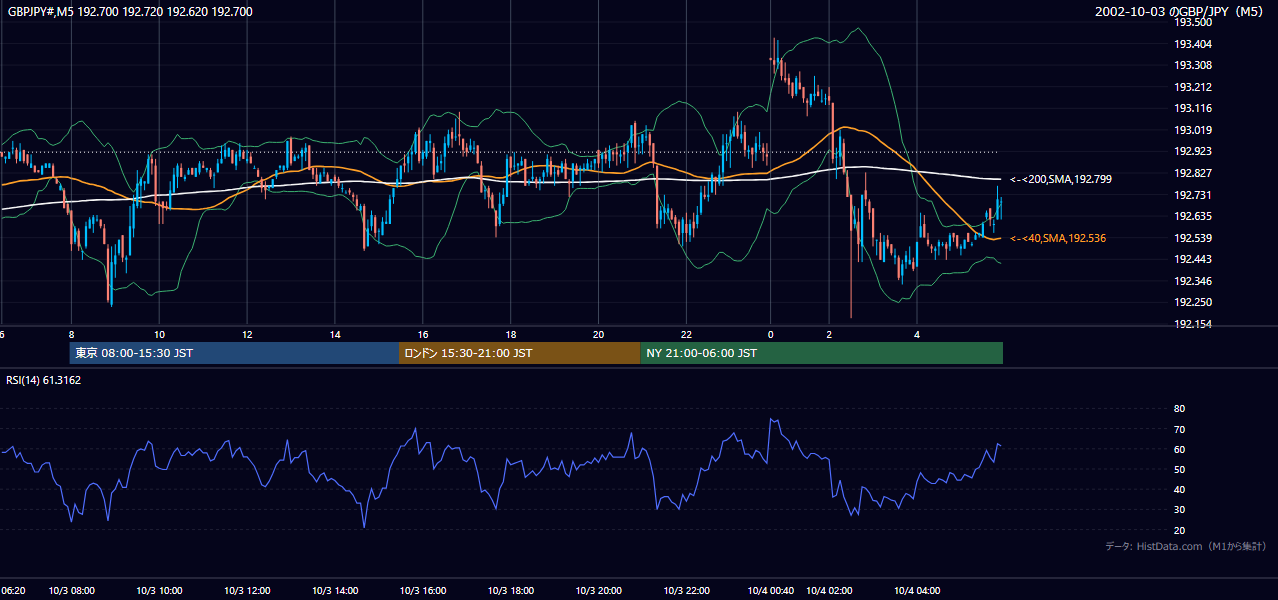Click the 192.539 price axis label
This screenshot has height=600, width=1278.
(1192, 238)
